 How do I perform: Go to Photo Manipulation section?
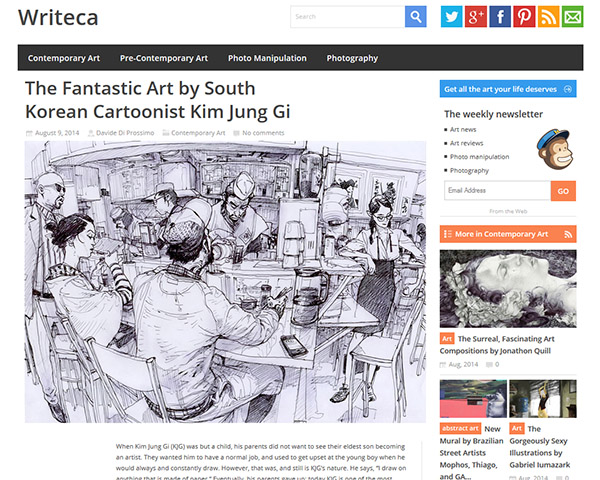(x=267, y=58)
